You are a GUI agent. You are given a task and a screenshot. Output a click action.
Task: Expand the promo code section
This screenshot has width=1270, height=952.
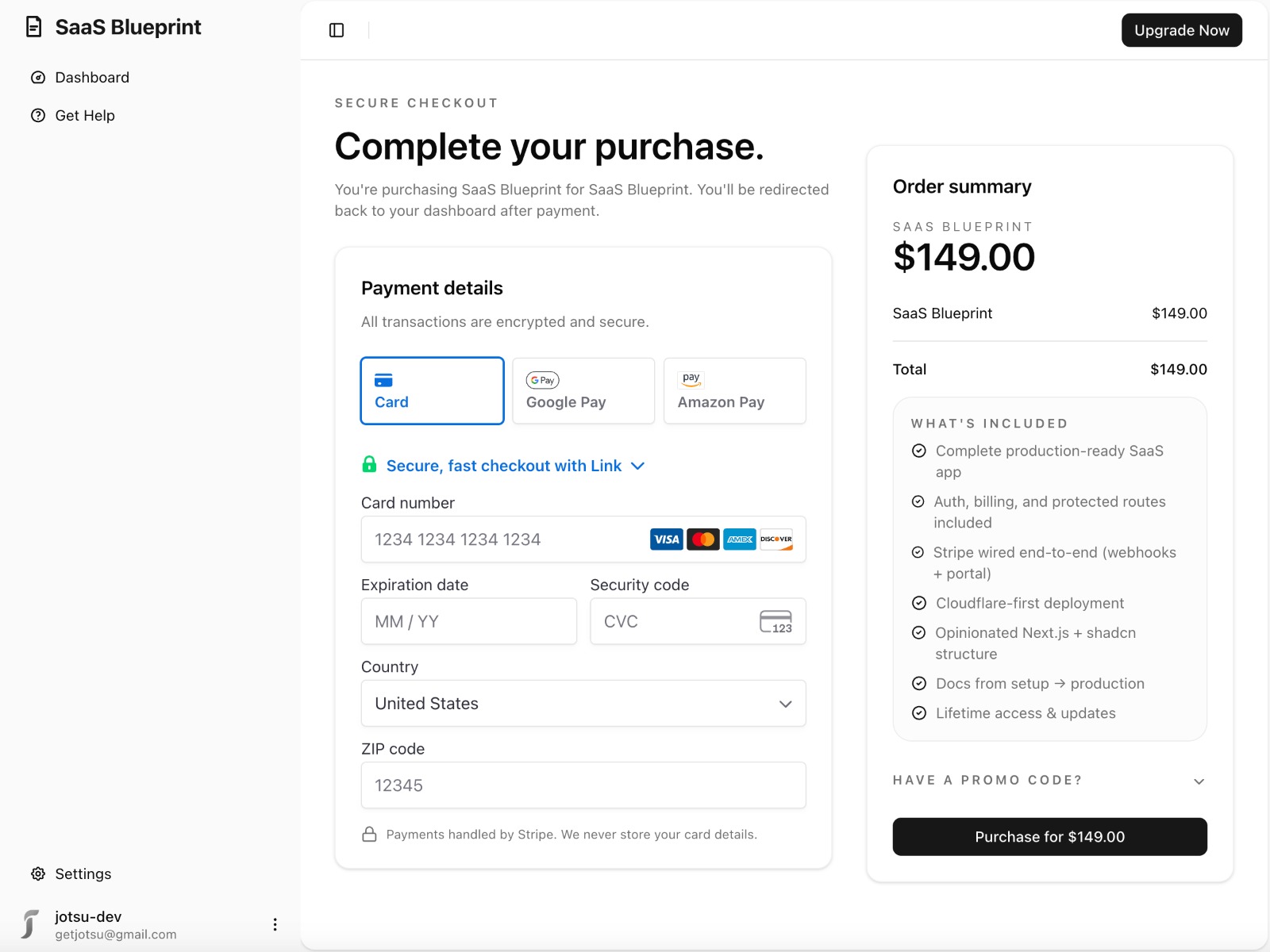pyautogui.click(x=1049, y=781)
